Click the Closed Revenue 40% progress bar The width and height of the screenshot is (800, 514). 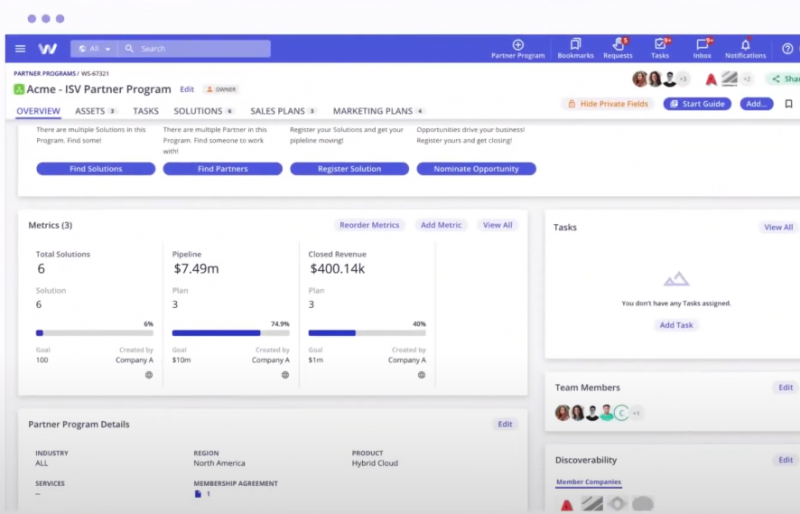pos(367,333)
